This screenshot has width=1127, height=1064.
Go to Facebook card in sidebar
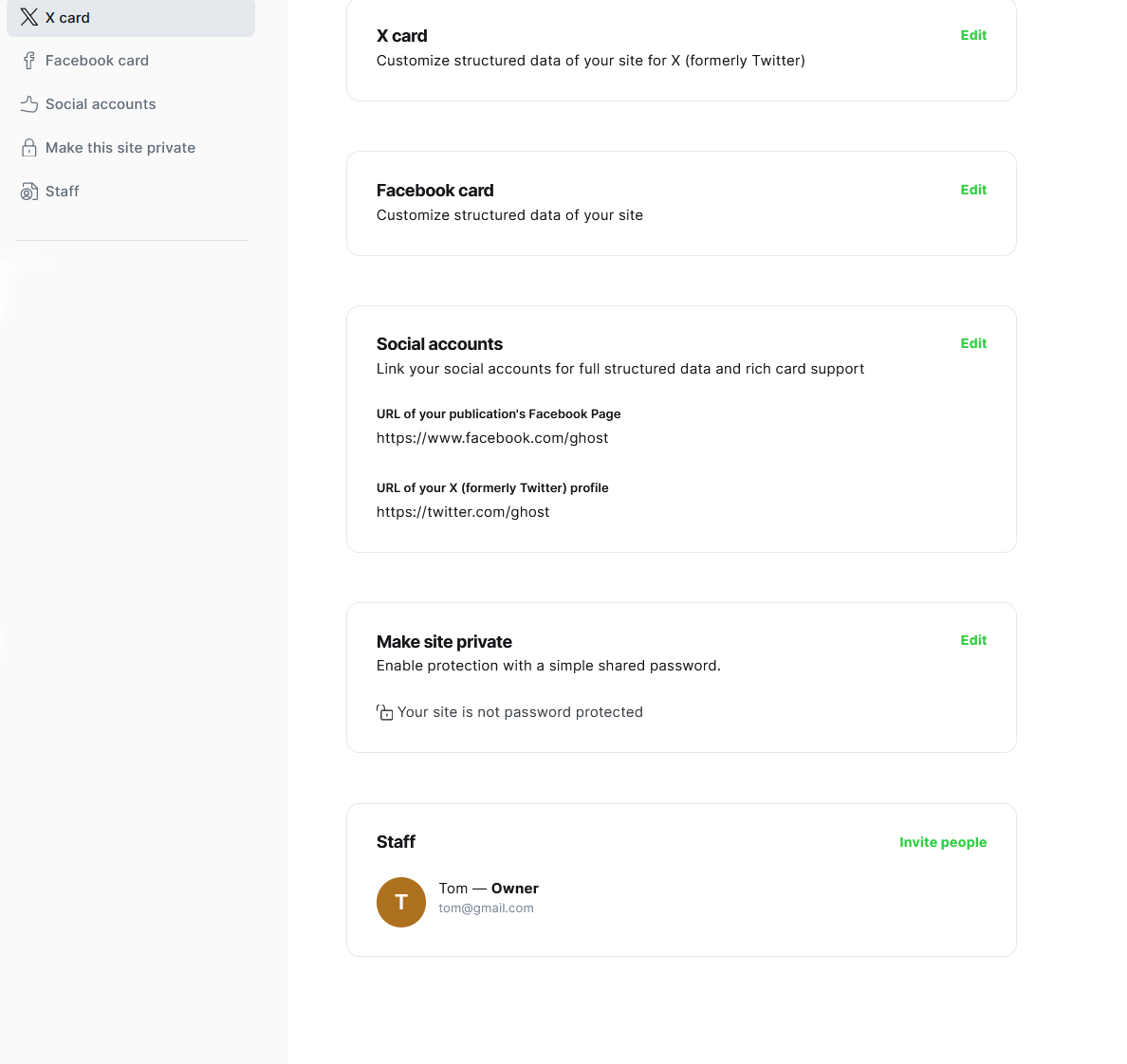tap(97, 61)
